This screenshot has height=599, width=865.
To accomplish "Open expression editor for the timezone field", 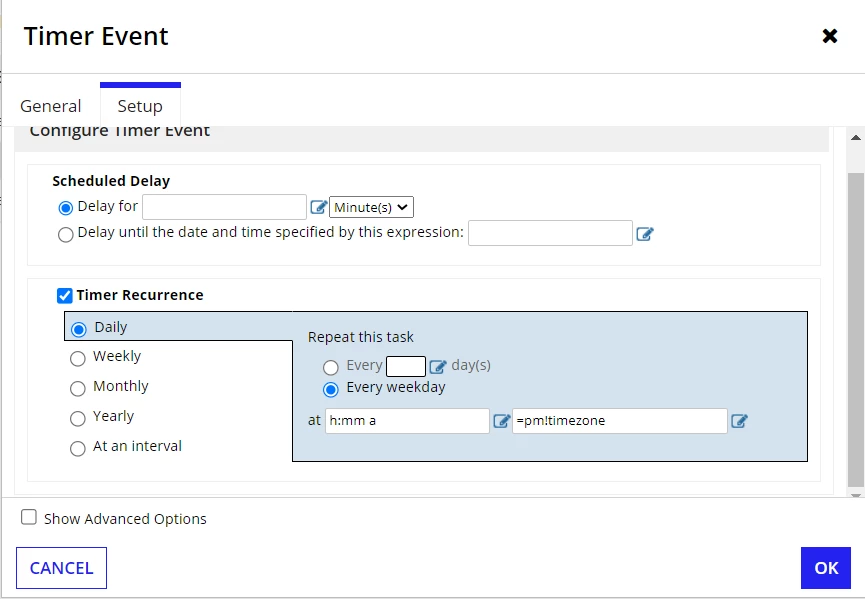I will [739, 421].
